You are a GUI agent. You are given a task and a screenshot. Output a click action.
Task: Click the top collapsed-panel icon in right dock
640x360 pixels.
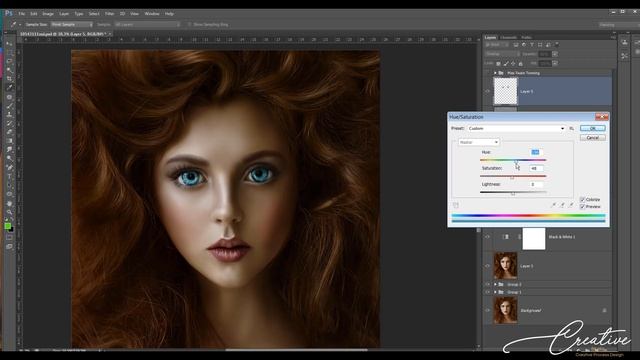pyautogui.click(x=624, y=42)
